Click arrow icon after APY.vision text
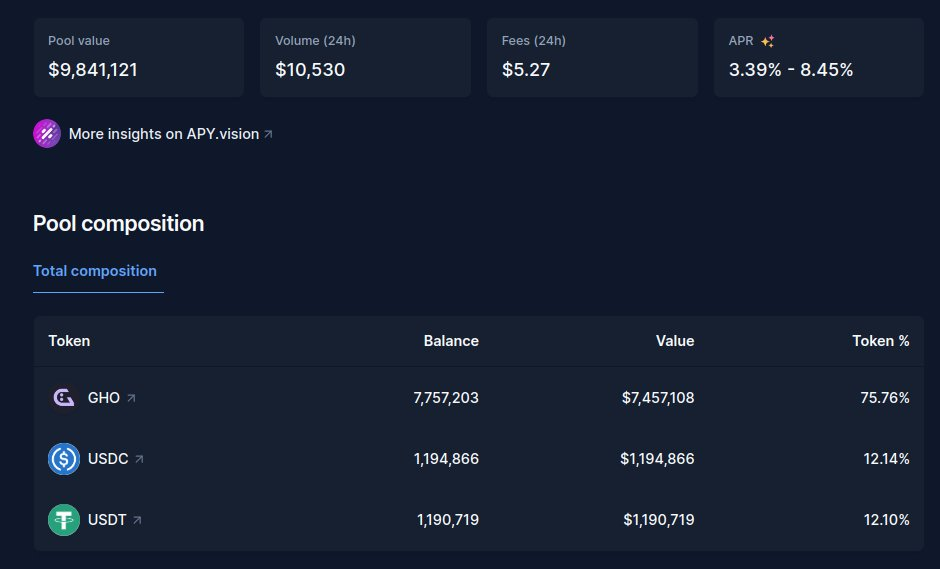 pyautogui.click(x=268, y=134)
